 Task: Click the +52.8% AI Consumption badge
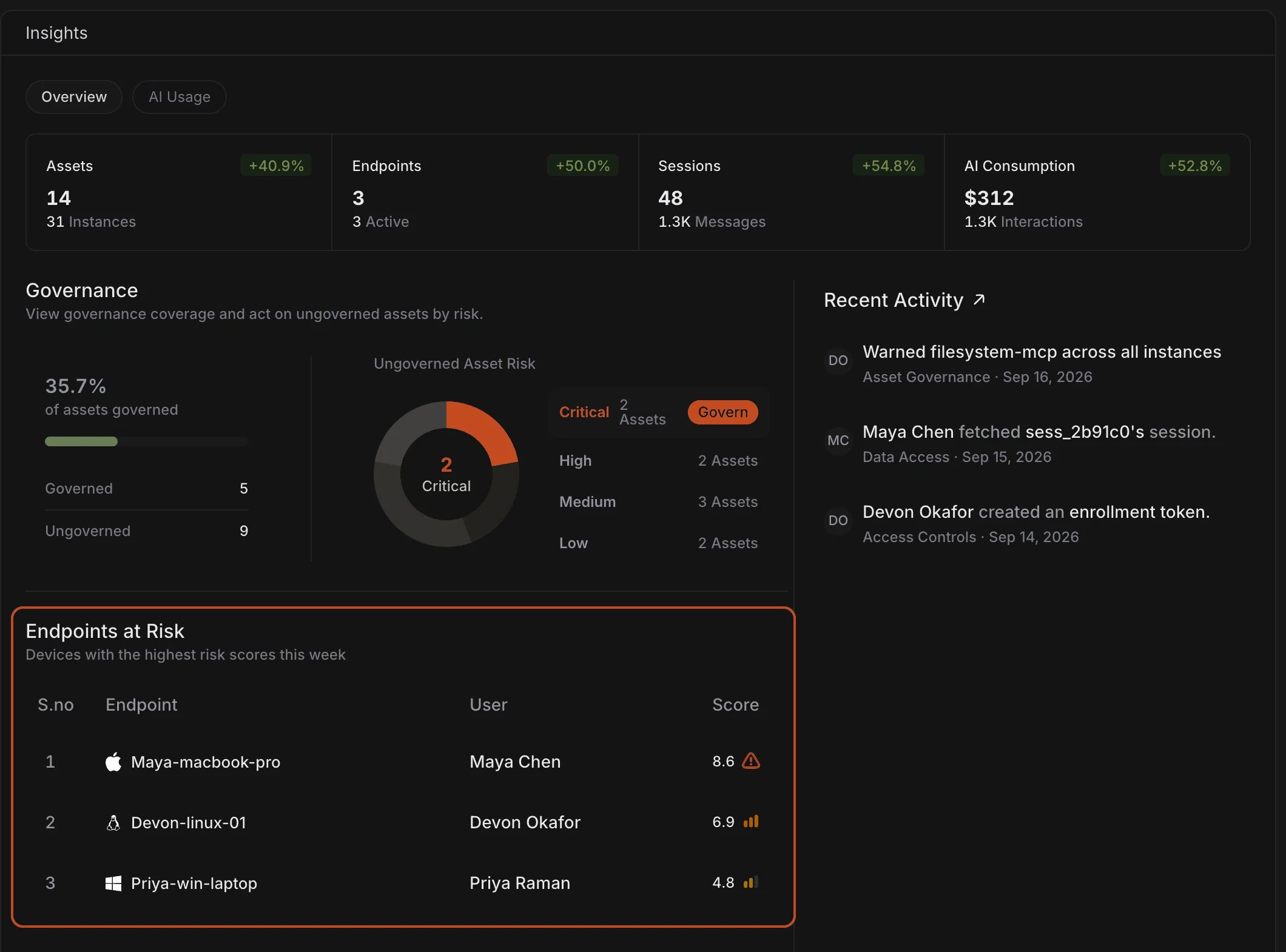[x=1194, y=166]
